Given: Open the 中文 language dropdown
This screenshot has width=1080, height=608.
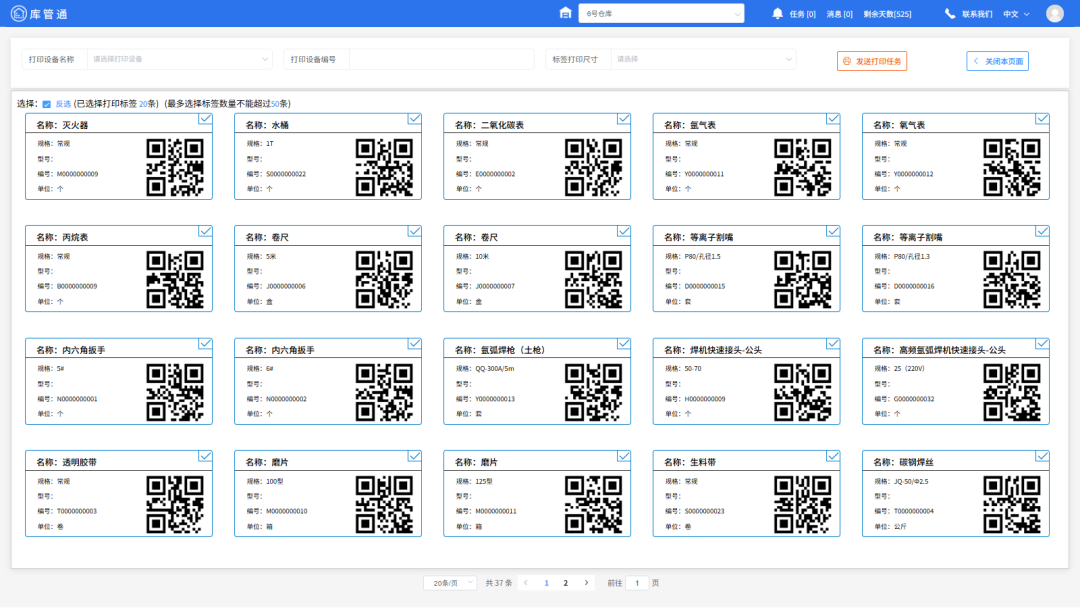Looking at the screenshot, I should (1017, 14).
